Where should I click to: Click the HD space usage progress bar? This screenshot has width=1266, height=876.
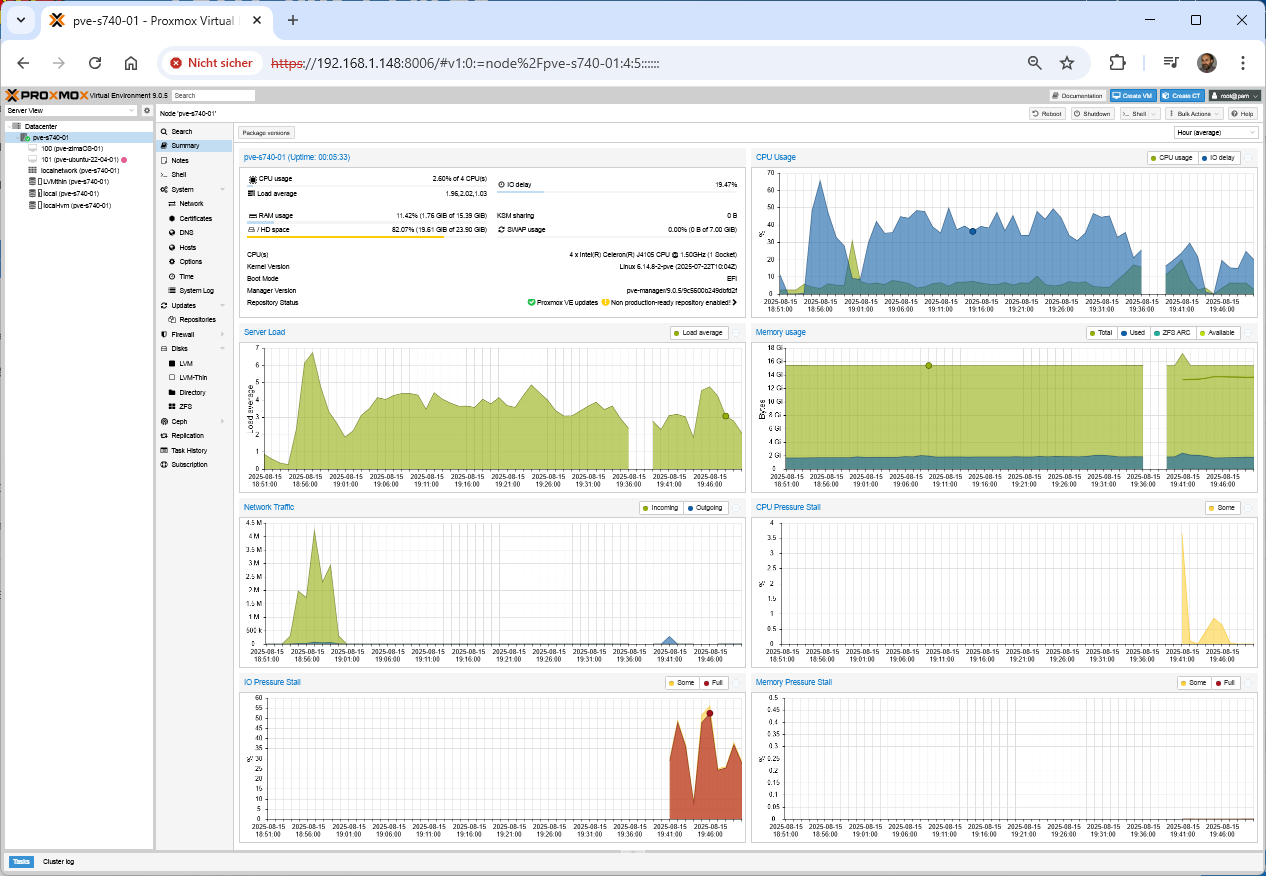pos(366,237)
